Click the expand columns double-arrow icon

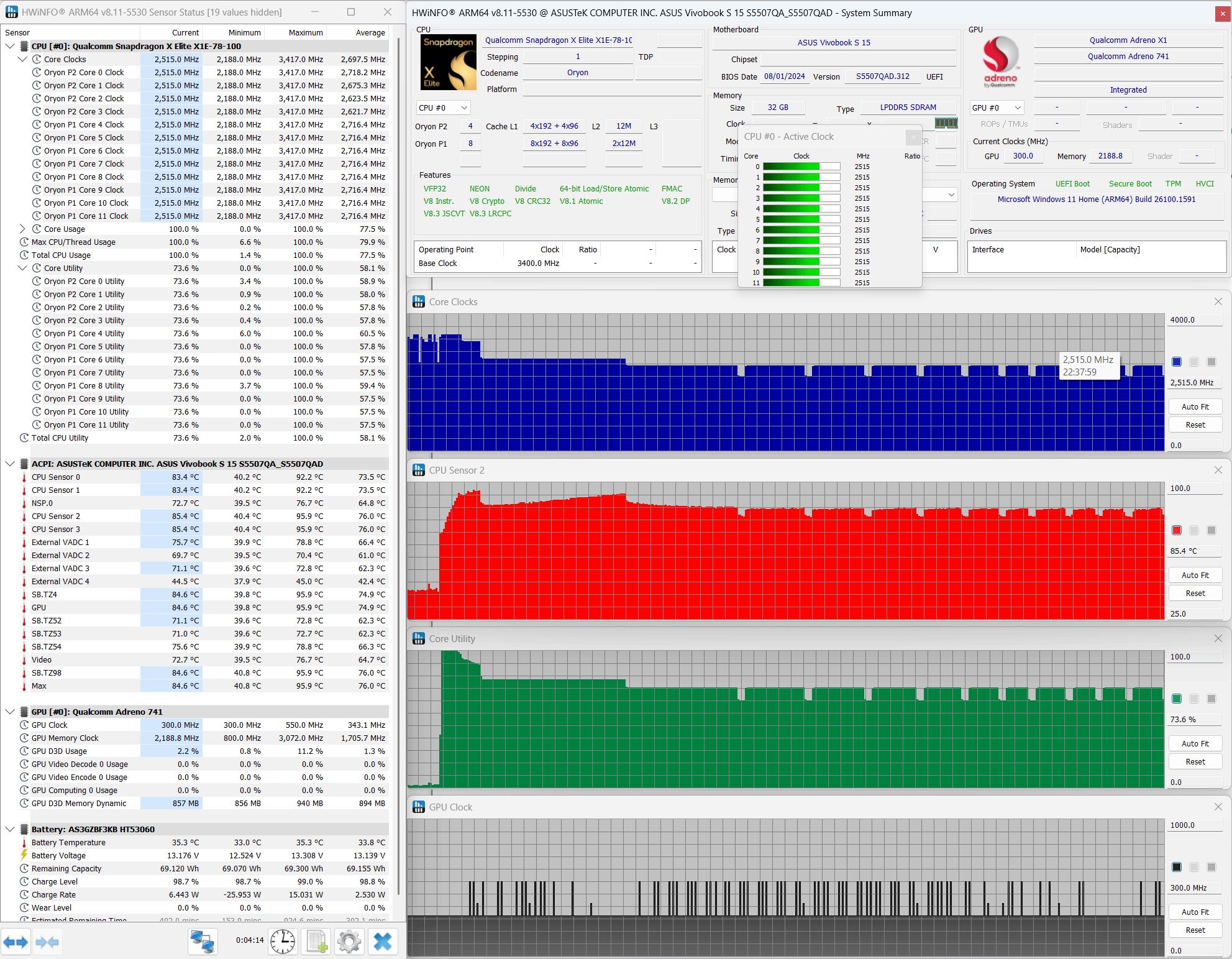pos(16,942)
